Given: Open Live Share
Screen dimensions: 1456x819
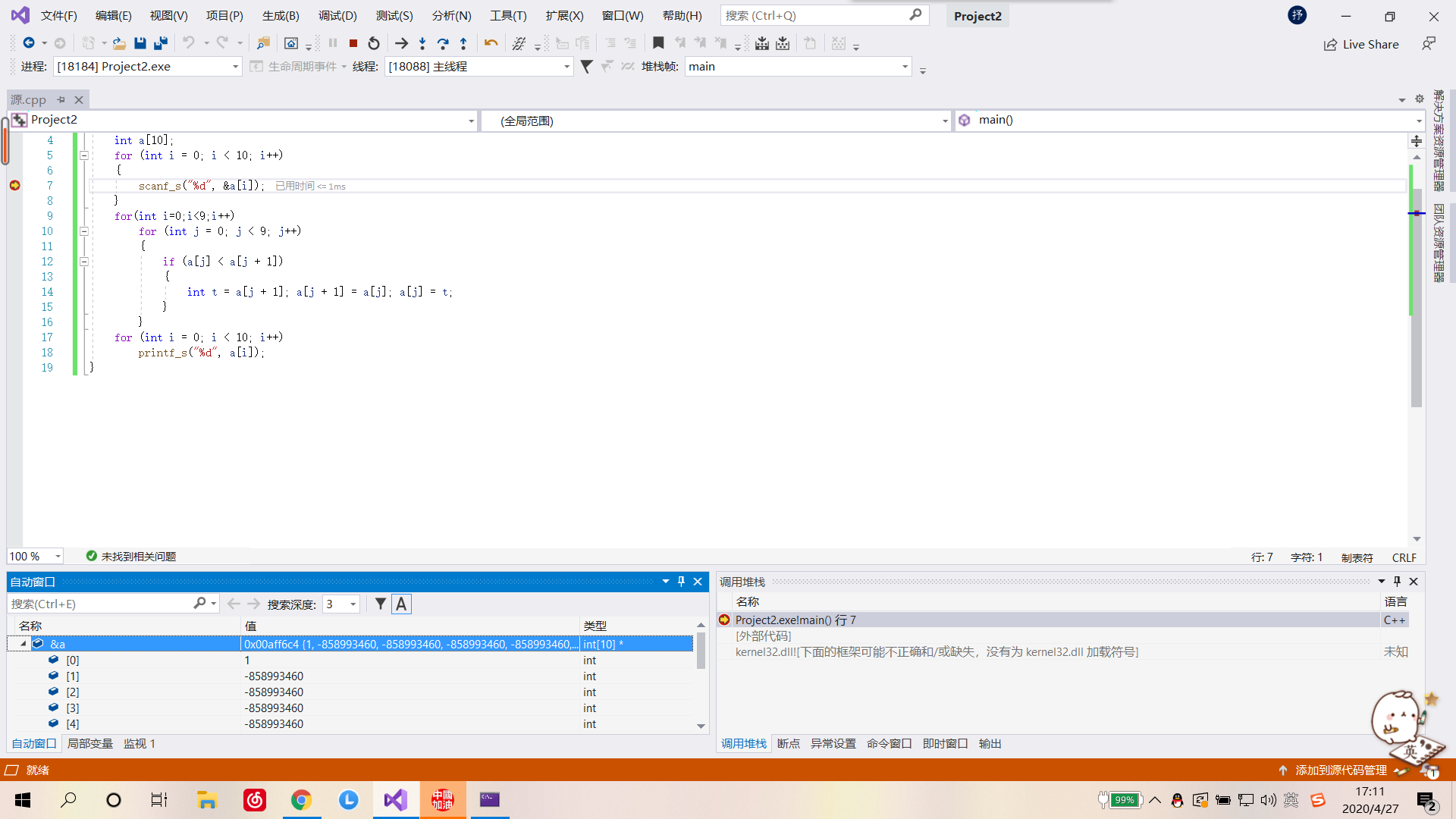Looking at the screenshot, I should point(1361,45).
